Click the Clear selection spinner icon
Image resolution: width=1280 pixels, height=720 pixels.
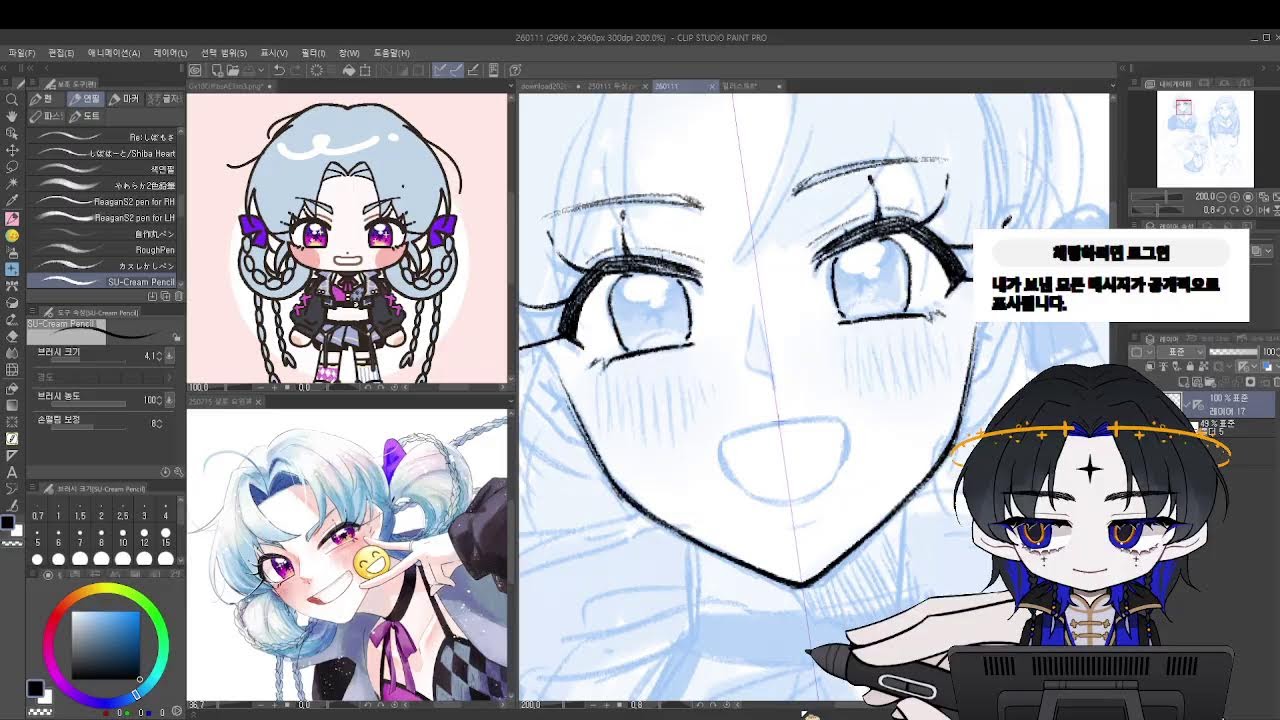(317, 70)
